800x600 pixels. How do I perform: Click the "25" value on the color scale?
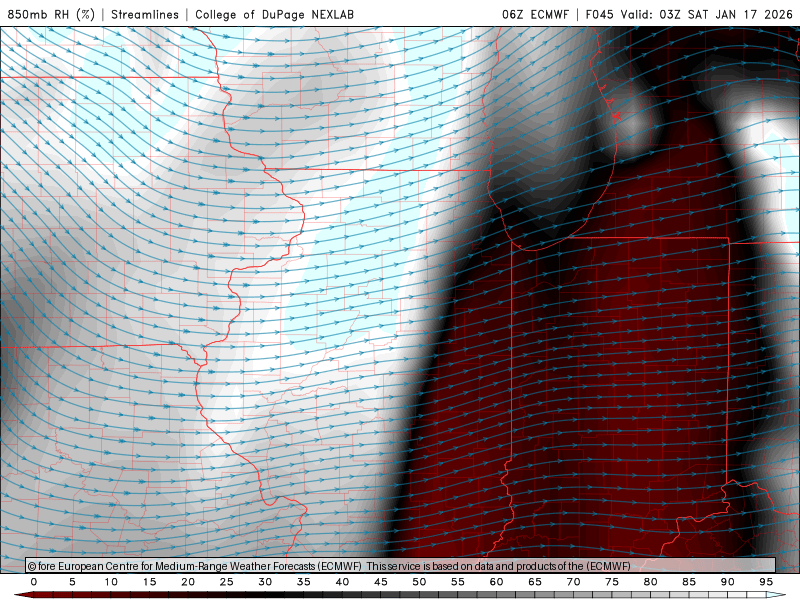coord(227,582)
